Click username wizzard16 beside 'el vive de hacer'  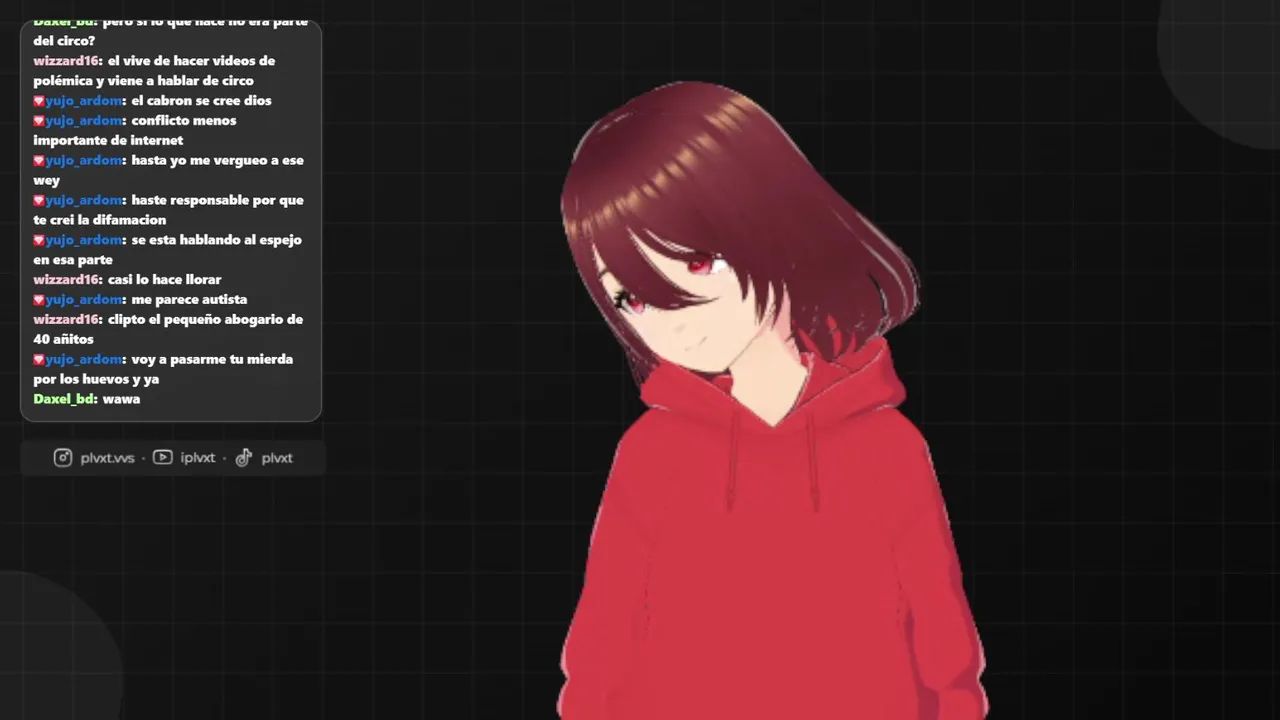67,61
